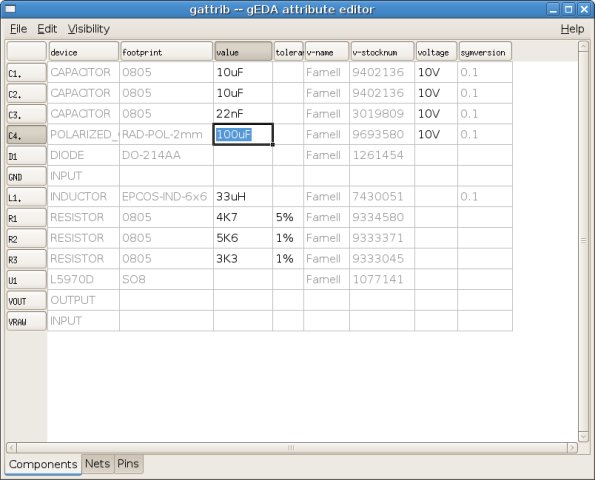Click the L5970D device cell
The width and height of the screenshot is (595, 480).
pyautogui.click(x=83, y=280)
